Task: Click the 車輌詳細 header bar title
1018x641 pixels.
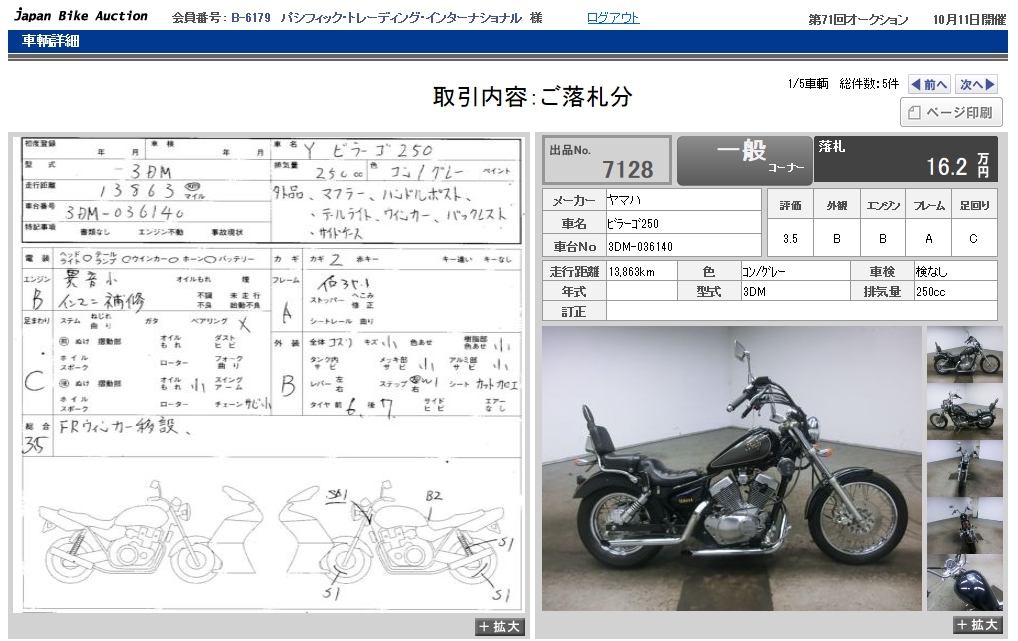Action: 51,41
